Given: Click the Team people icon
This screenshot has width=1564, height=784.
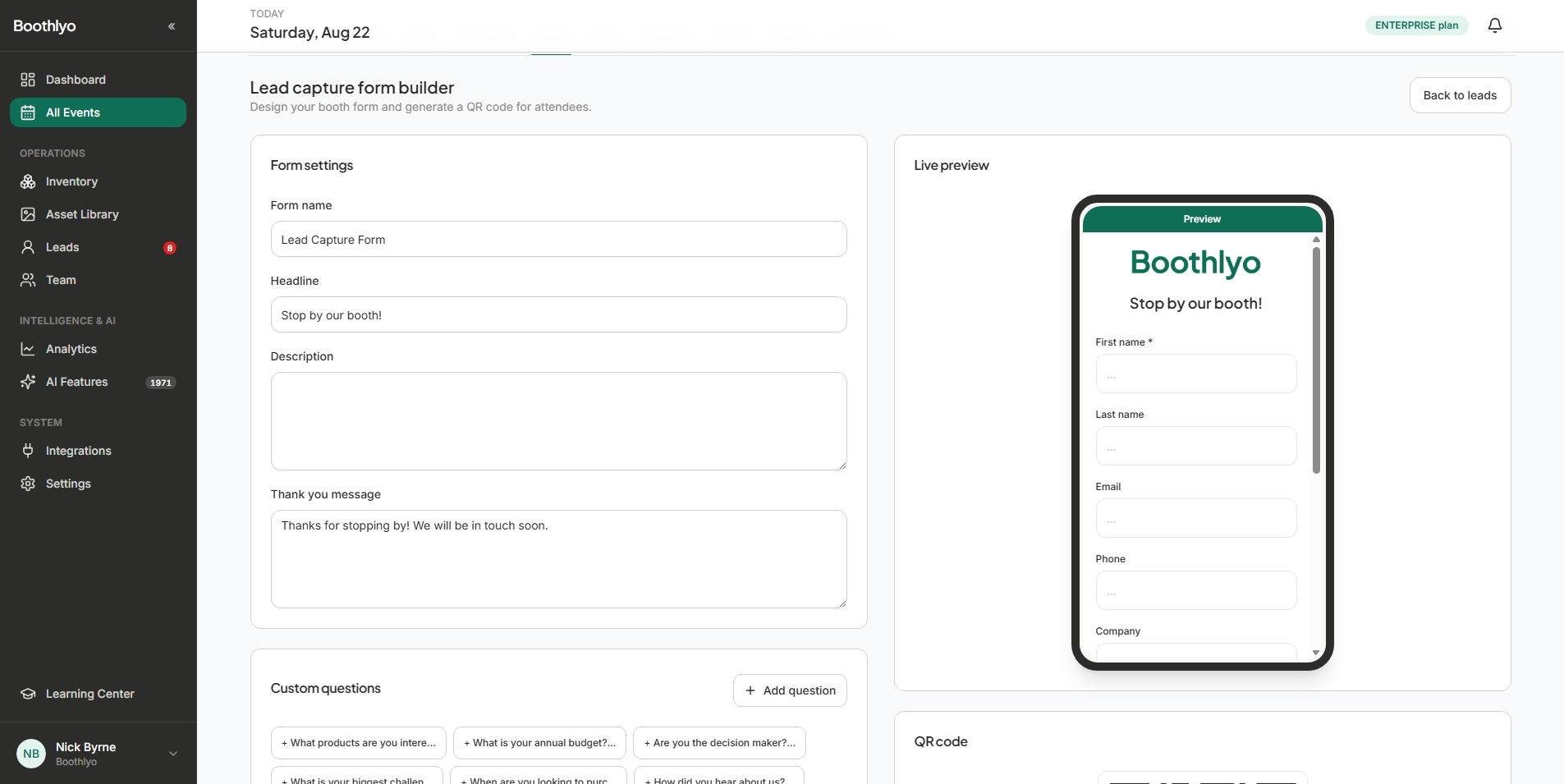Looking at the screenshot, I should point(28,280).
